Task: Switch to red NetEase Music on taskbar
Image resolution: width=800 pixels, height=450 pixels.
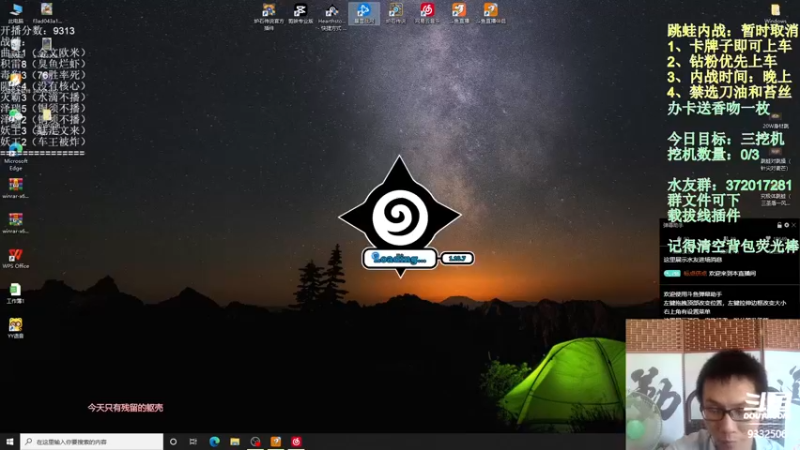Action: (x=296, y=442)
